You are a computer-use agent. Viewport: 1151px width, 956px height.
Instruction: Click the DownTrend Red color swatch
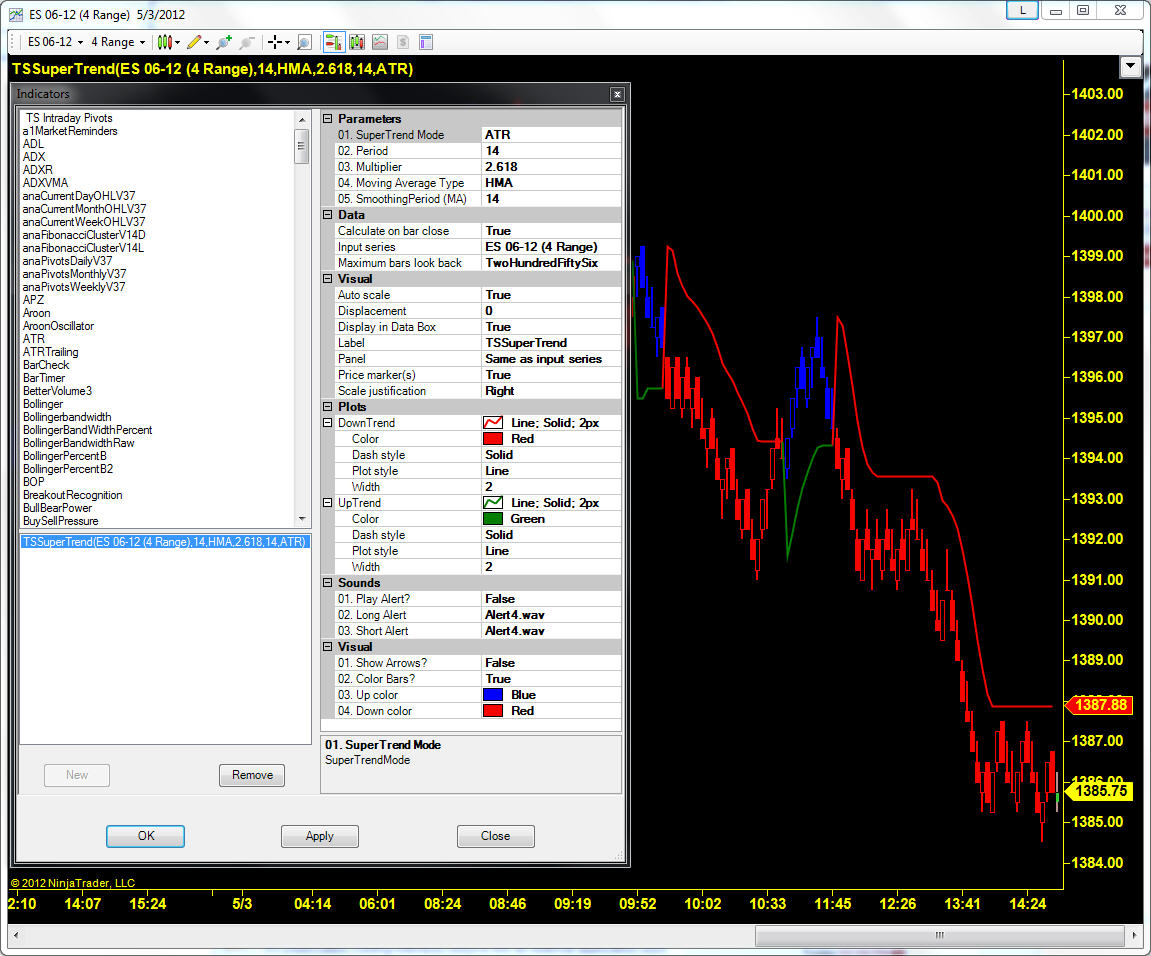(493, 439)
